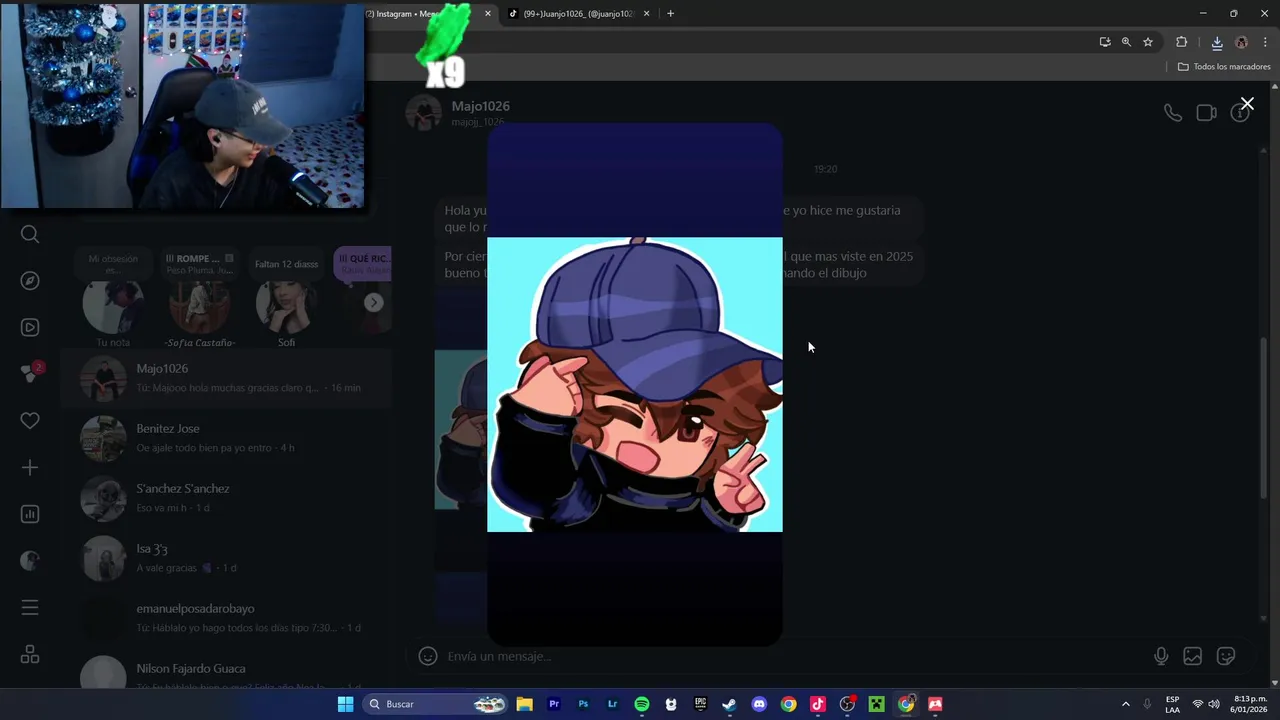
Task: Open the Meta apps grid icon
Action: [30, 655]
